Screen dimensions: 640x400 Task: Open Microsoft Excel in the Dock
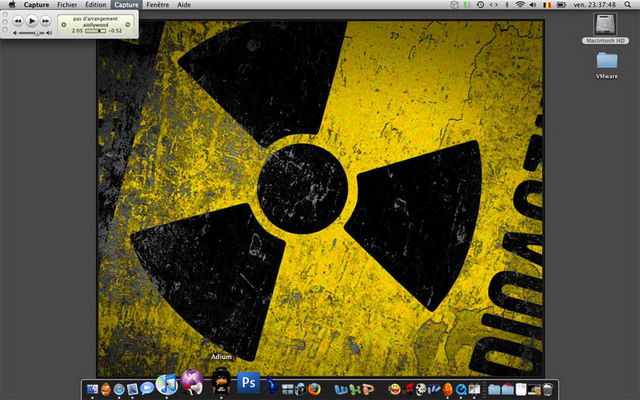(355, 390)
